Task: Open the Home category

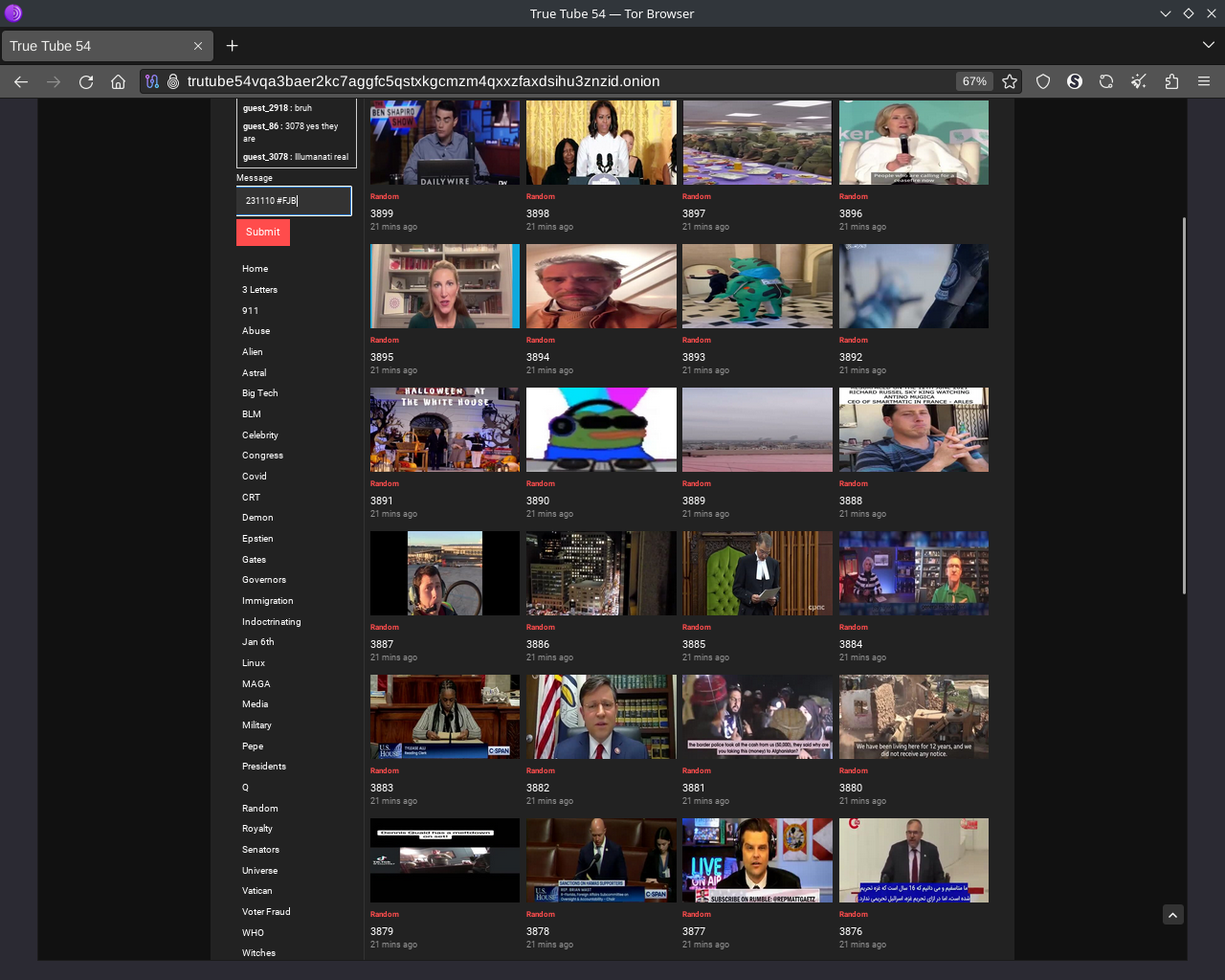Action: [255, 269]
